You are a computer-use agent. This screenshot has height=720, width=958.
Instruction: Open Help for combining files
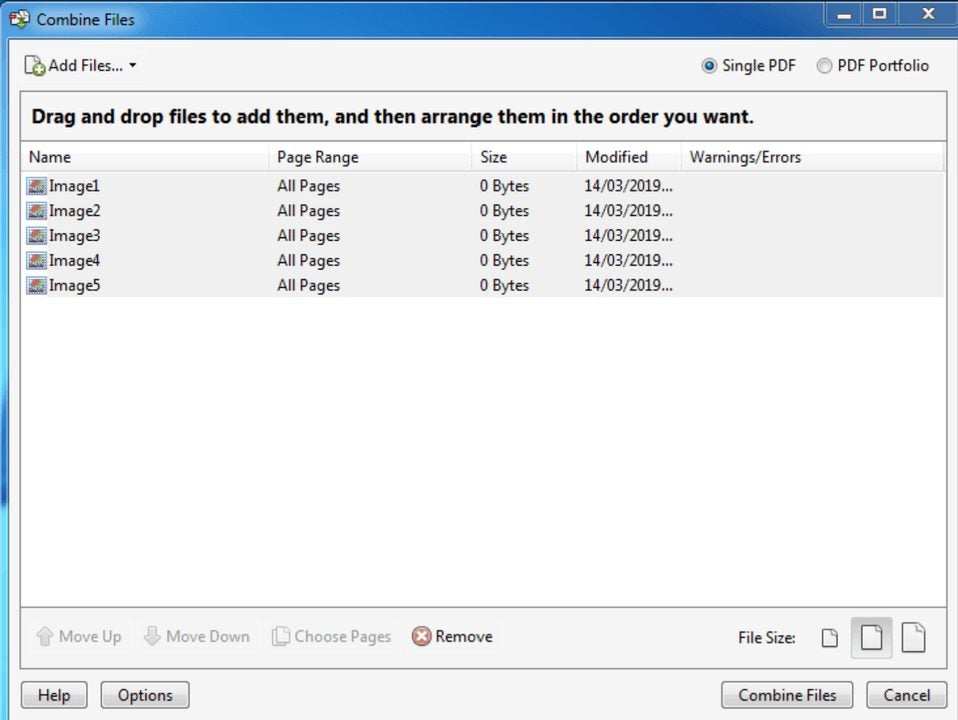[53, 694]
